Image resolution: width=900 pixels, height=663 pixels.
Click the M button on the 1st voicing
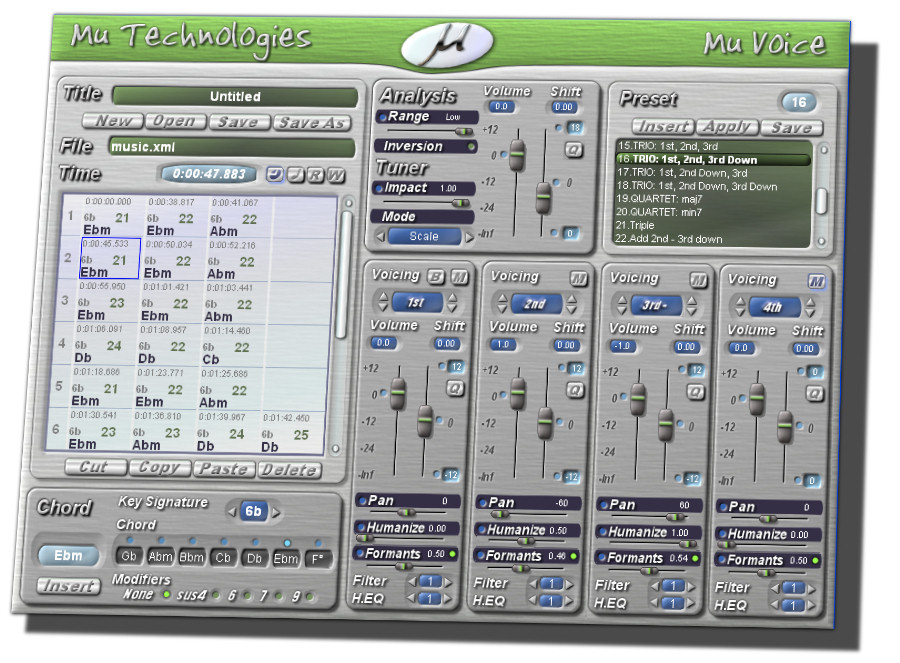coord(459,278)
